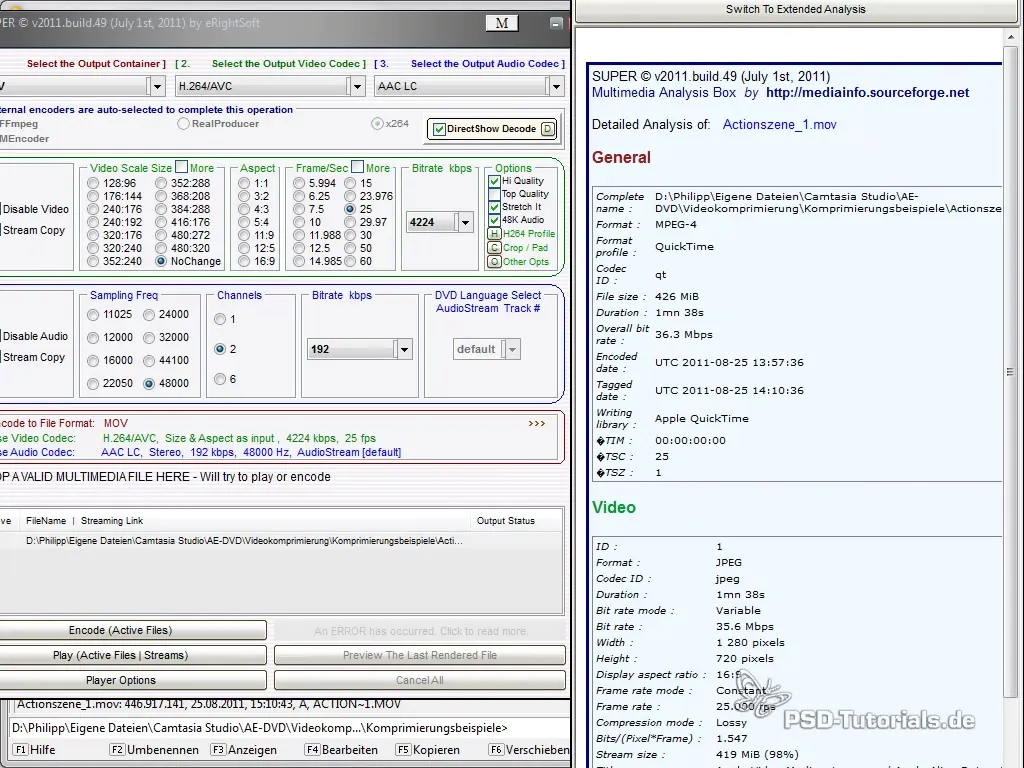Screen dimensions: 1024x768
Task: Open the H.264/AVC video codec dropdown
Action: pos(357,86)
